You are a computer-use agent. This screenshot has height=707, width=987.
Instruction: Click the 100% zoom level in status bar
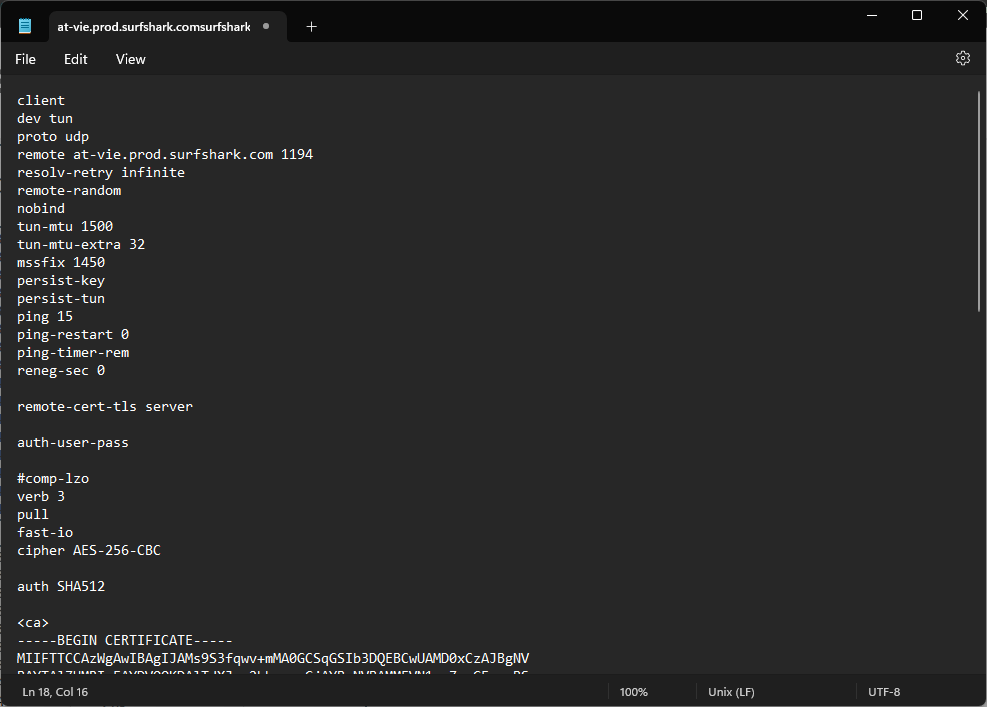(x=633, y=692)
